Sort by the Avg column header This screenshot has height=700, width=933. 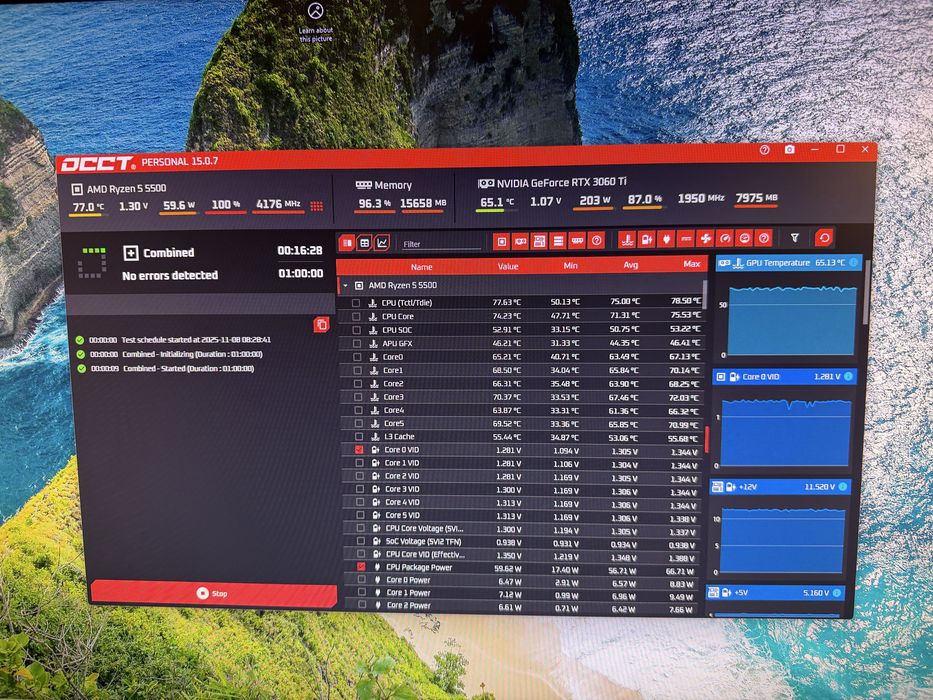coord(631,265)
